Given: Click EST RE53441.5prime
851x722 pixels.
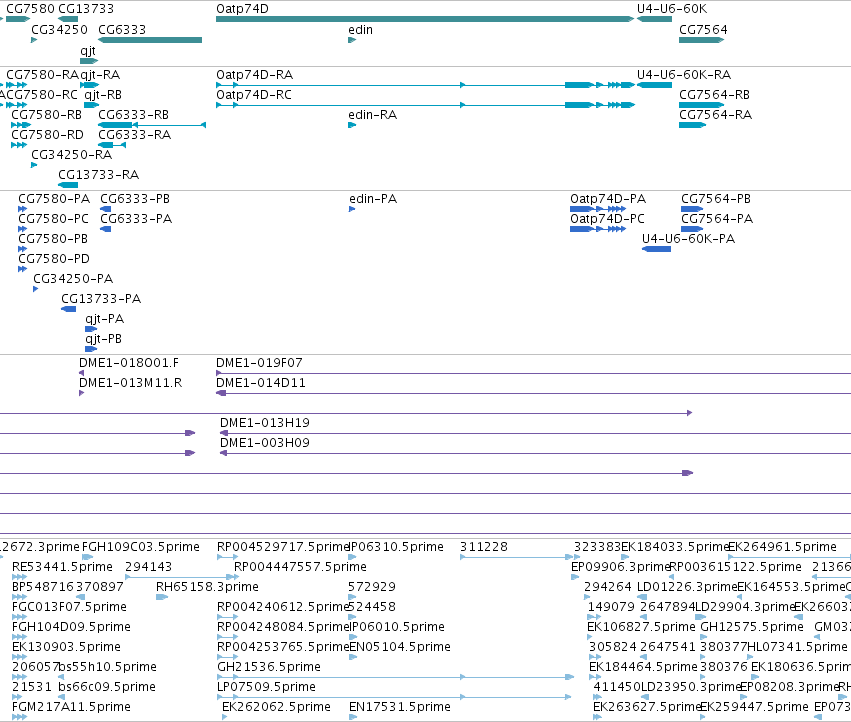Looking at the screenshot, I should tap(19, 577).
